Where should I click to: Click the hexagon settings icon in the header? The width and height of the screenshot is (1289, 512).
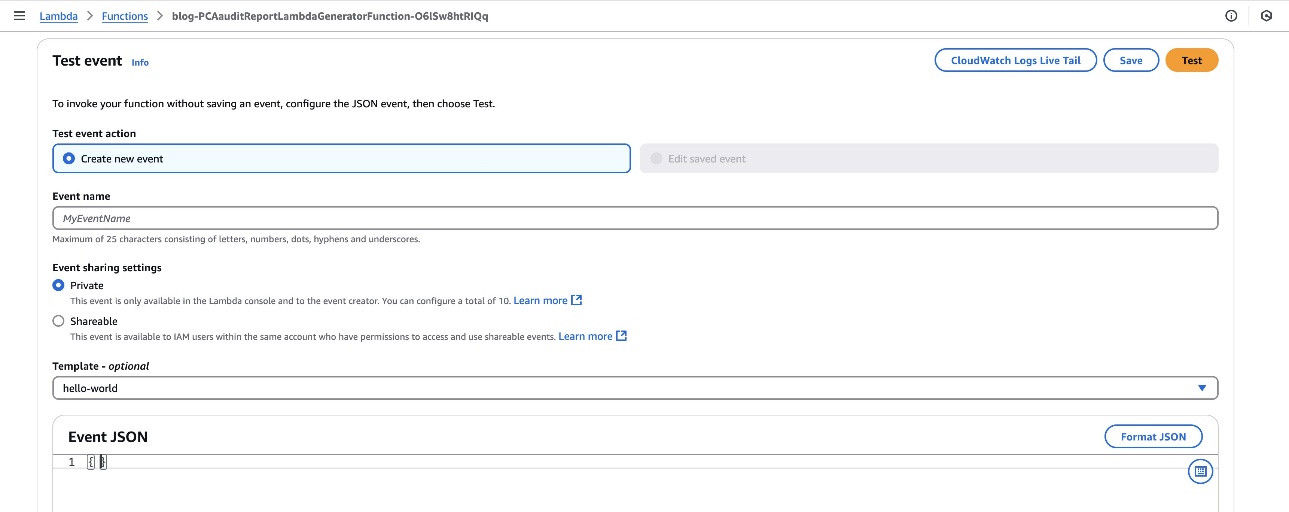(1266, 16)
